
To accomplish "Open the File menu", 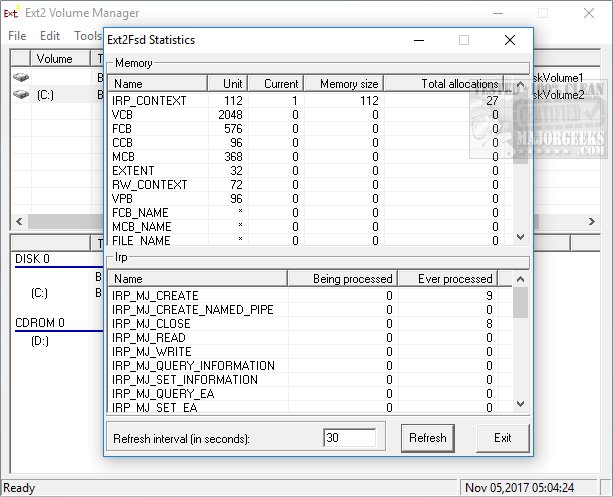I will pos(17,36).
